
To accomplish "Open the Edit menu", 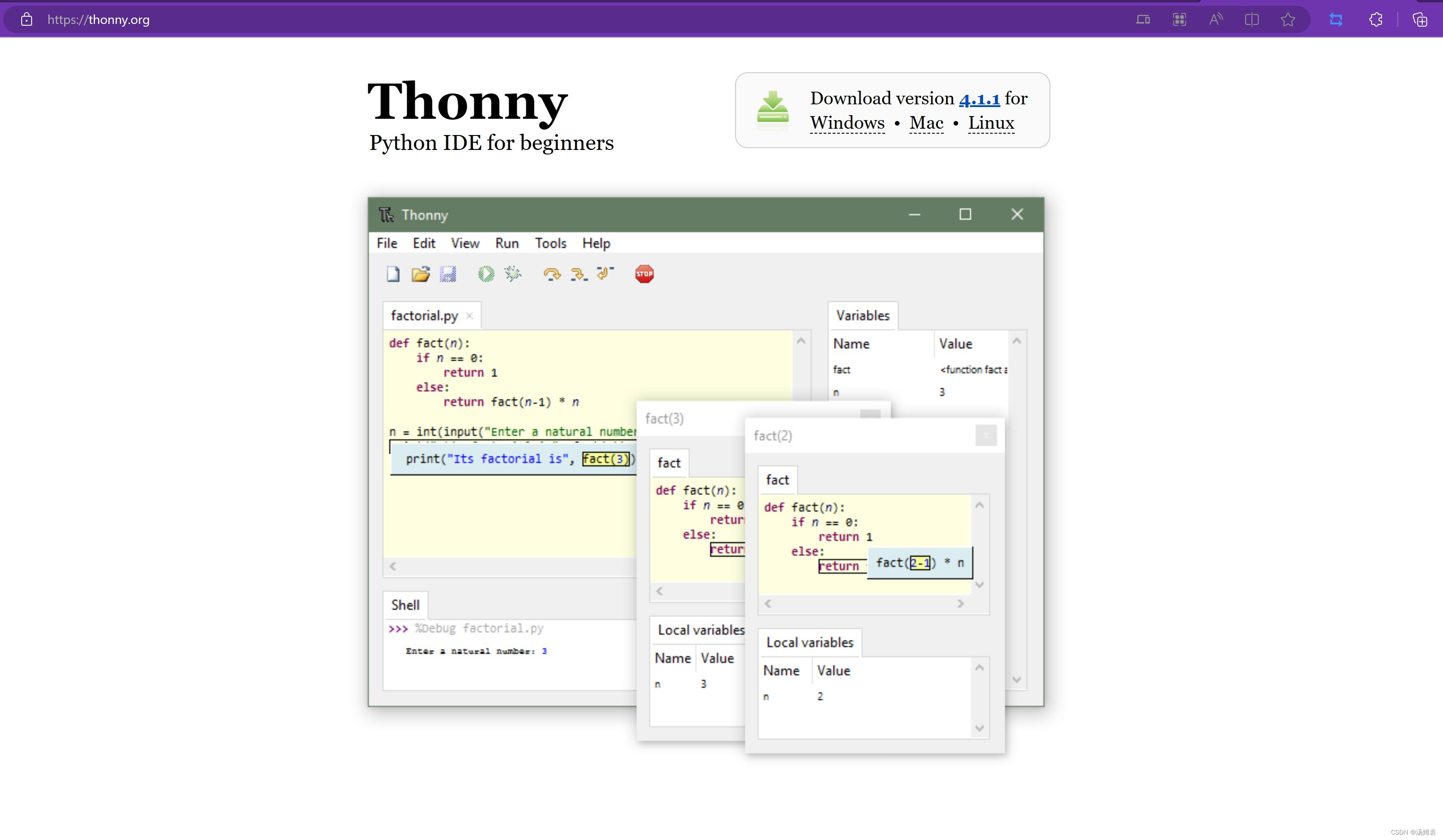I will (424, 243).
